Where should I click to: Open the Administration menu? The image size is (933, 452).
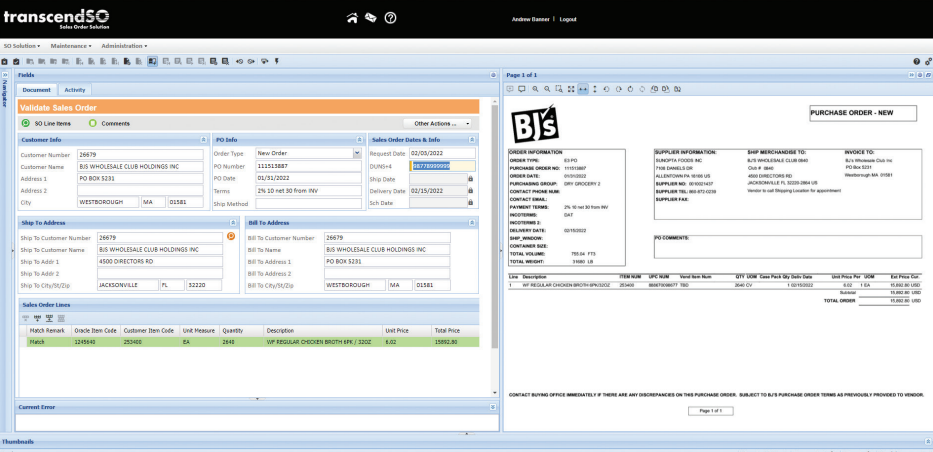tap(124, 46)
